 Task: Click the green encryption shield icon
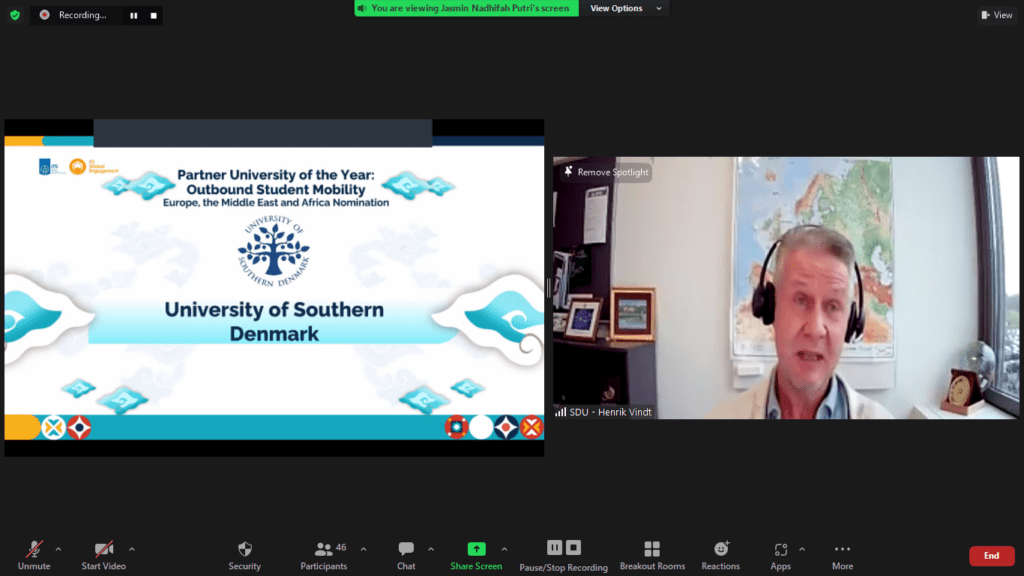pos(15,15)
